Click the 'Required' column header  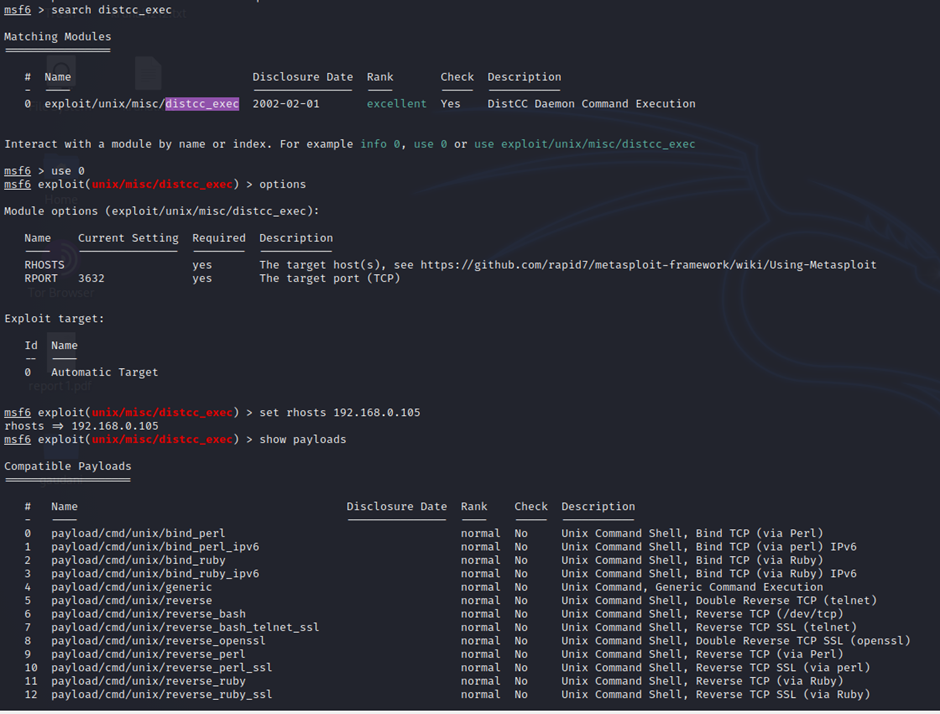[218, 238]
